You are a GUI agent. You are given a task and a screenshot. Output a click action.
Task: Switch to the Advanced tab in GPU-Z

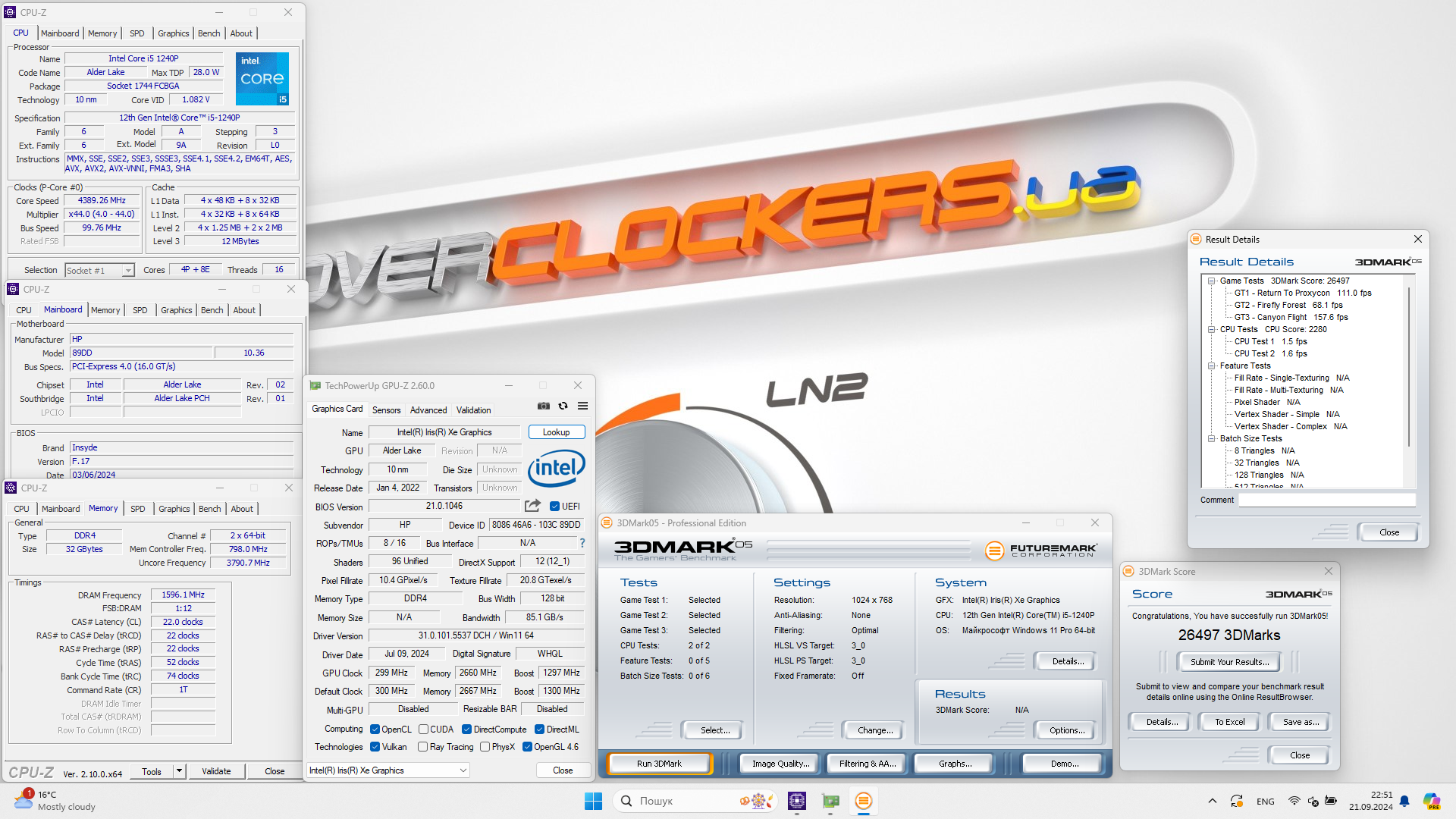coord(428,410)
